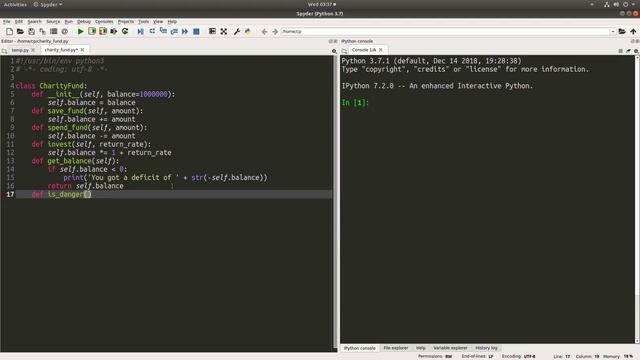Click the @ symbol finder icon
Screen dimensions: 640x360
coord(64,31)
